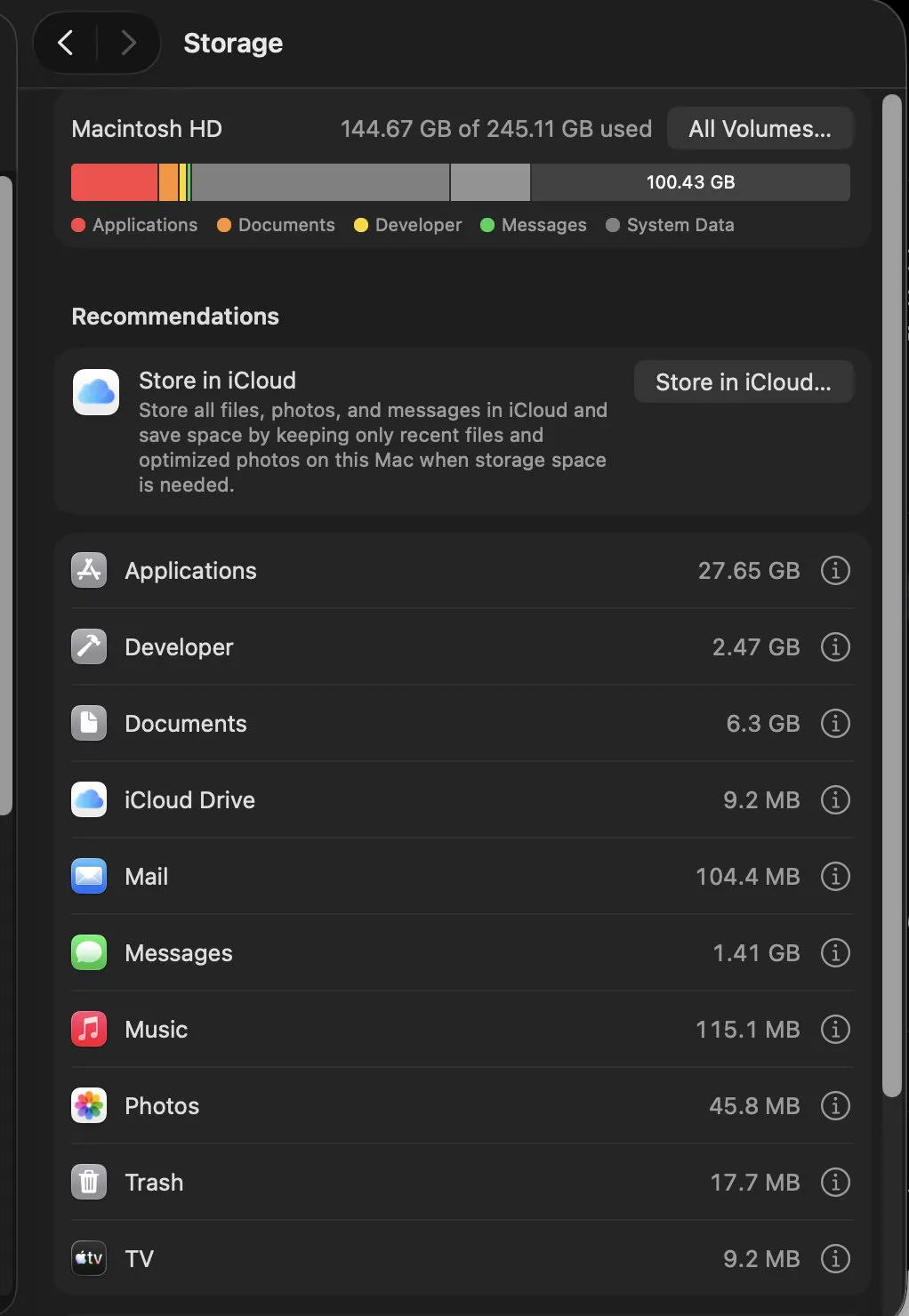The height and width of the screenshot is (1316, 909).
Task: Click the 104.4 MB Mail size value
Action: (x=748, y=877)
